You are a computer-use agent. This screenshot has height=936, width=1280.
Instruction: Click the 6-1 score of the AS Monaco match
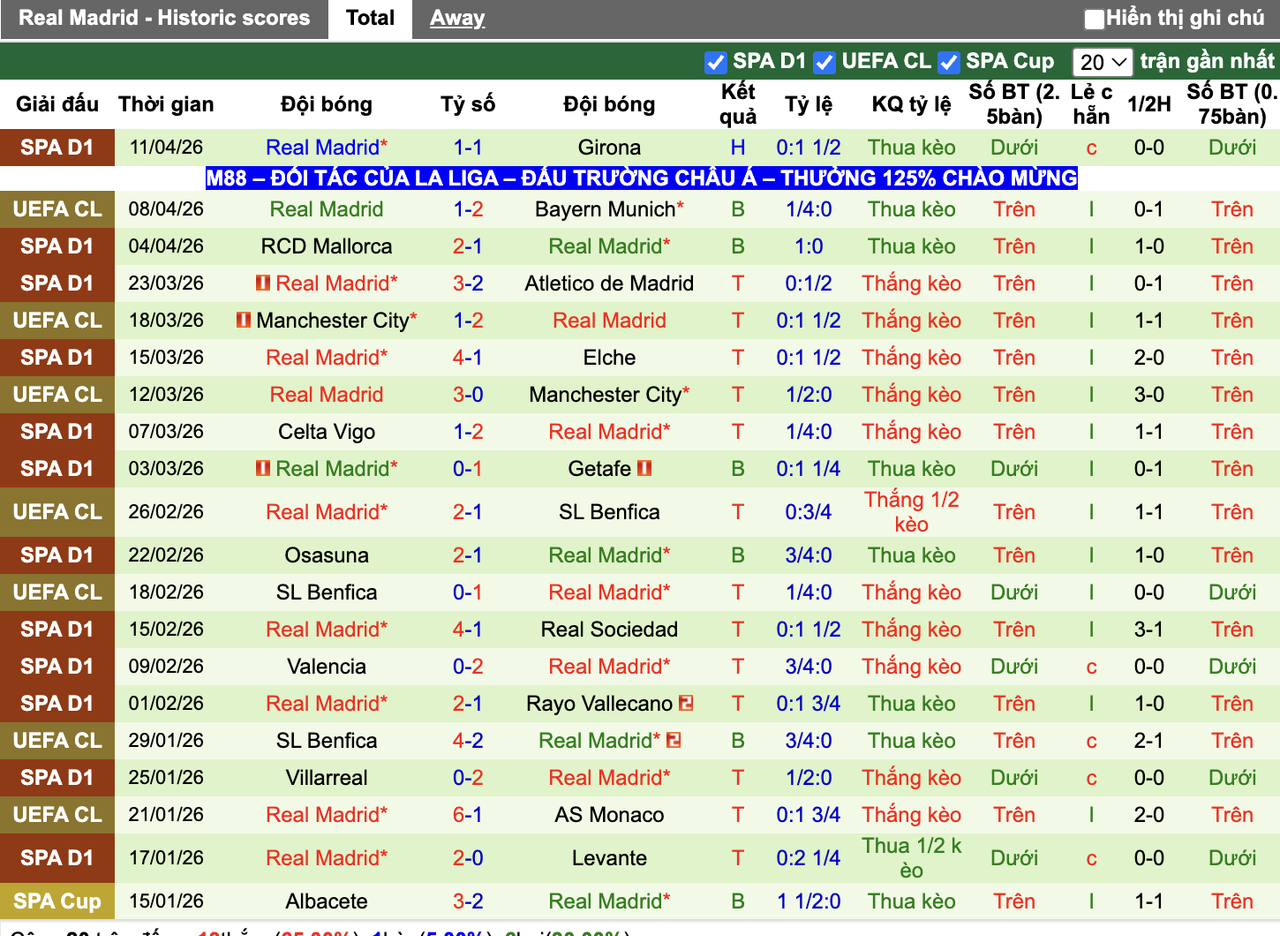(x=467, y=814)
